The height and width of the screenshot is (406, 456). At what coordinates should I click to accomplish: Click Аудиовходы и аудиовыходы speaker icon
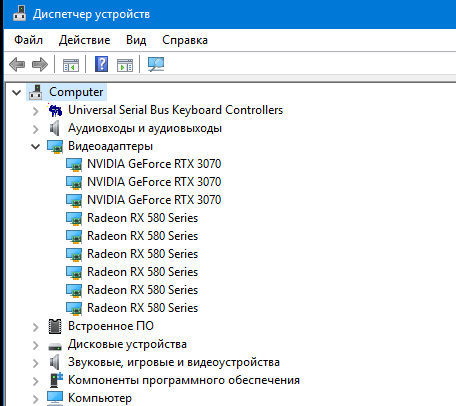coord(54,128)
